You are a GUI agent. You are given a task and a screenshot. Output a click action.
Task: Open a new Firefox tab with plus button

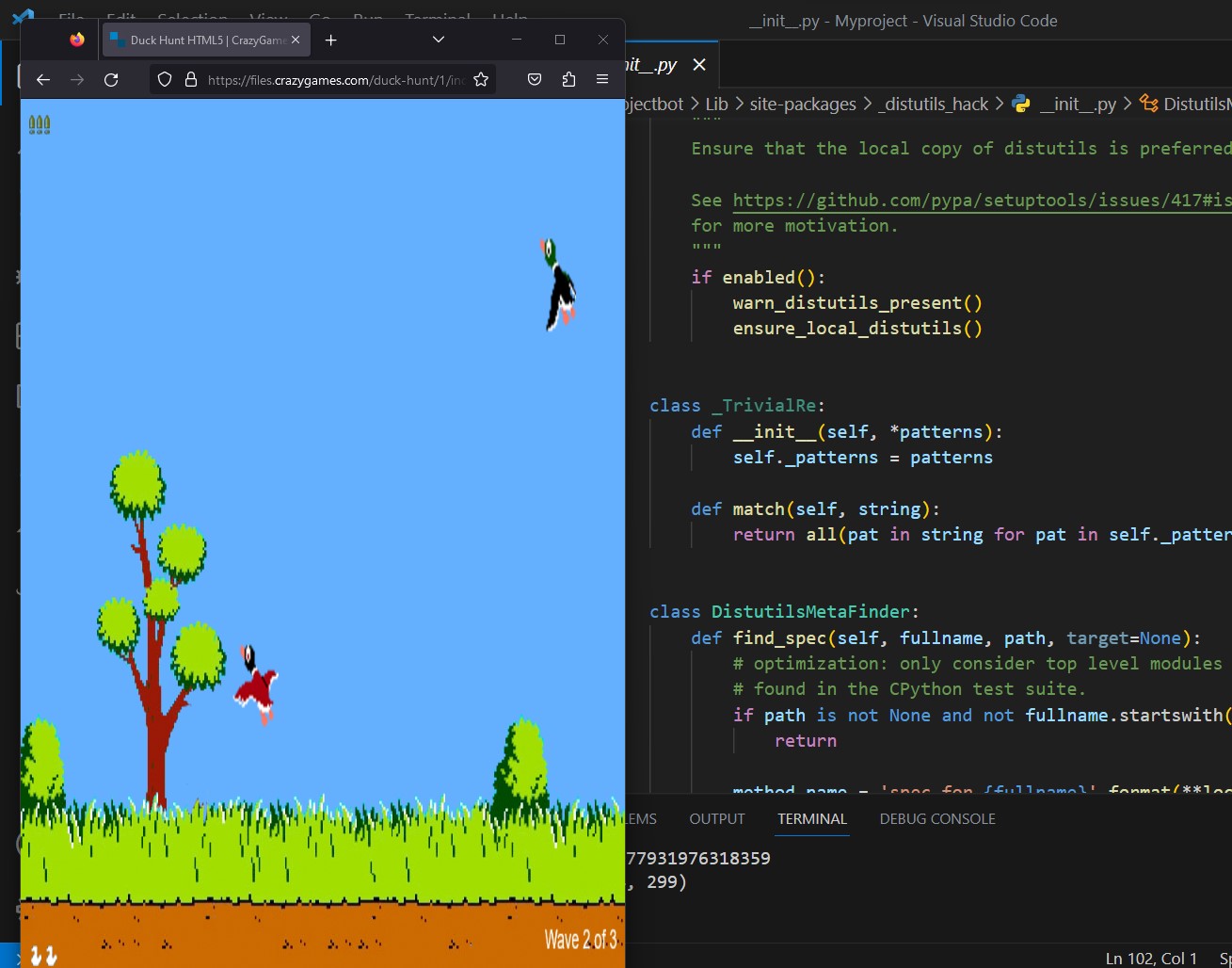[x=330, y=40]
